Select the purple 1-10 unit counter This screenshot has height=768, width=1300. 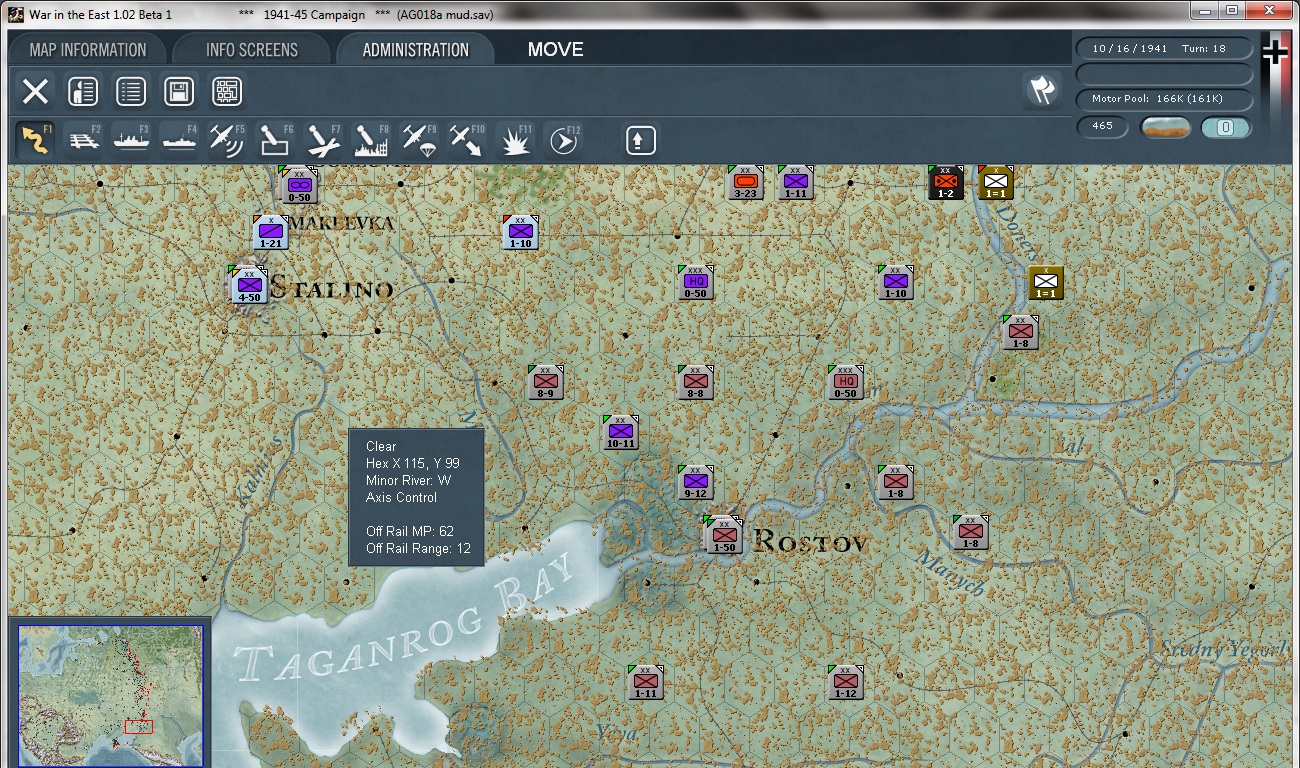pos(895,282)
